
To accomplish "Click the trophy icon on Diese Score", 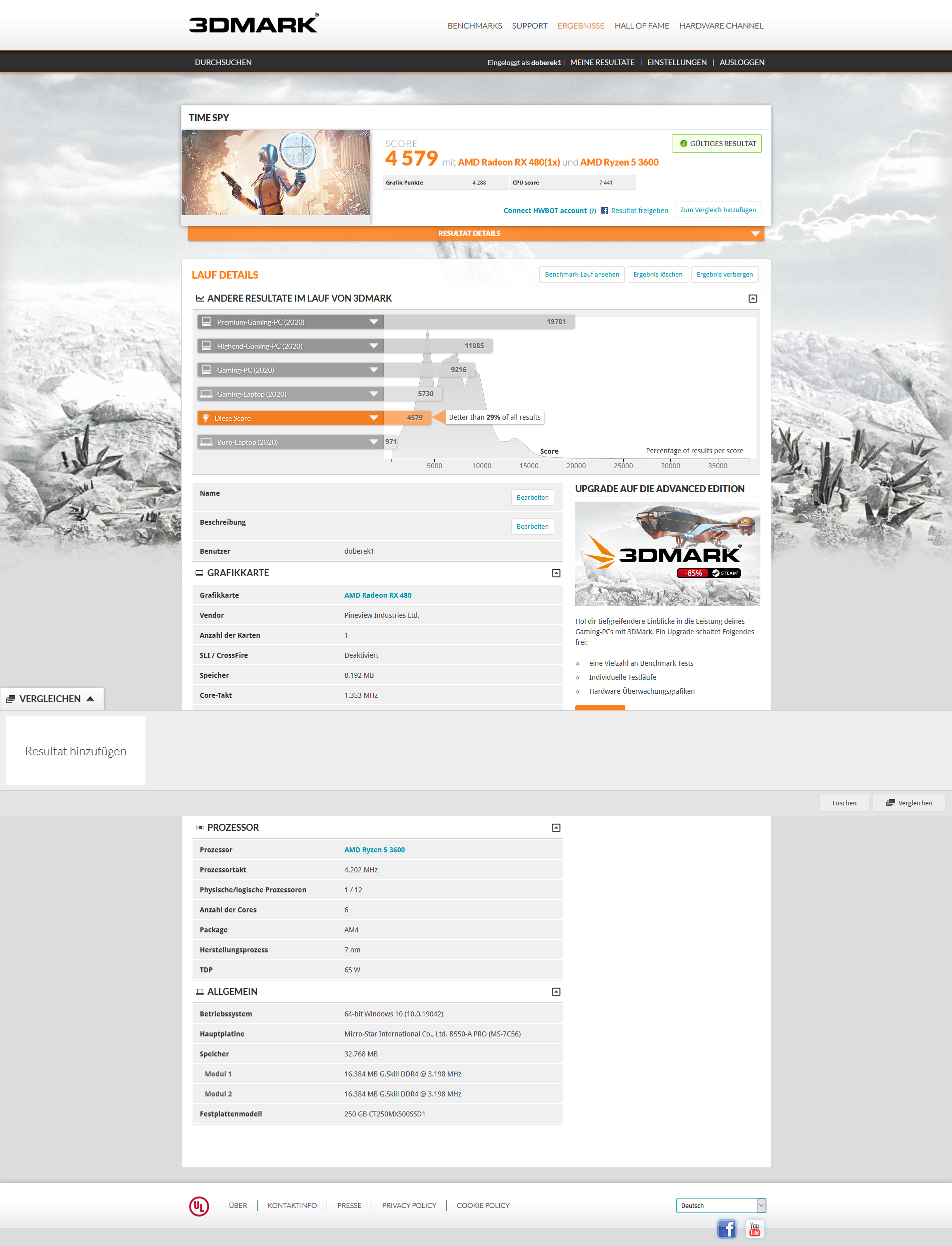I will pos(206,418).
